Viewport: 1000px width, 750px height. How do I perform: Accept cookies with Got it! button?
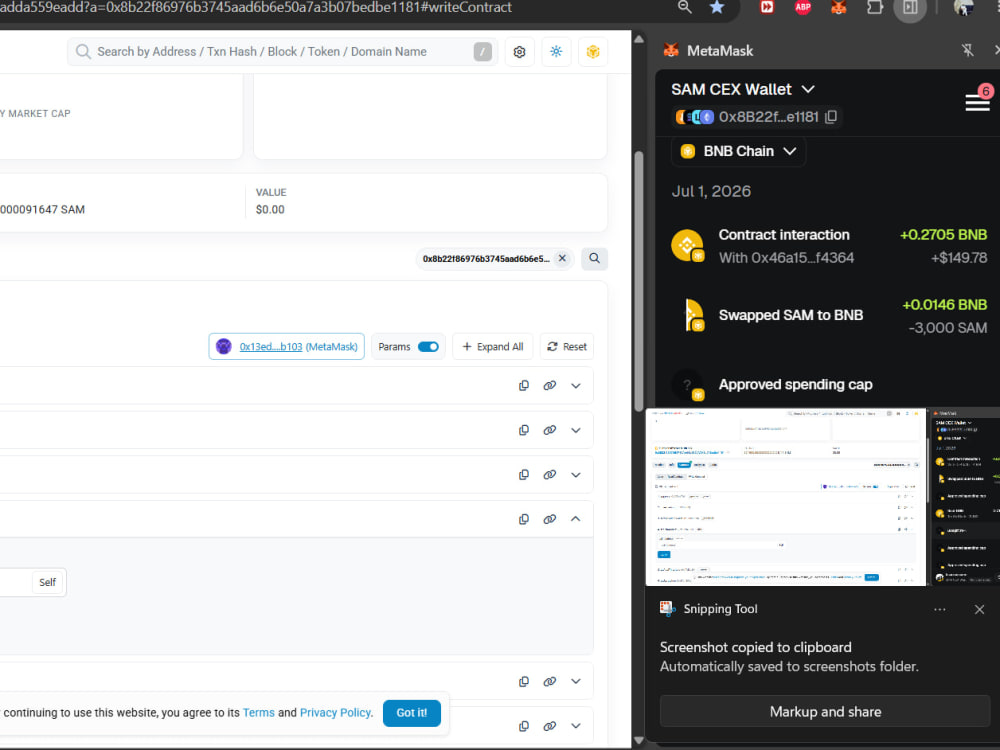pyautogui.click(x=412, y=712)
